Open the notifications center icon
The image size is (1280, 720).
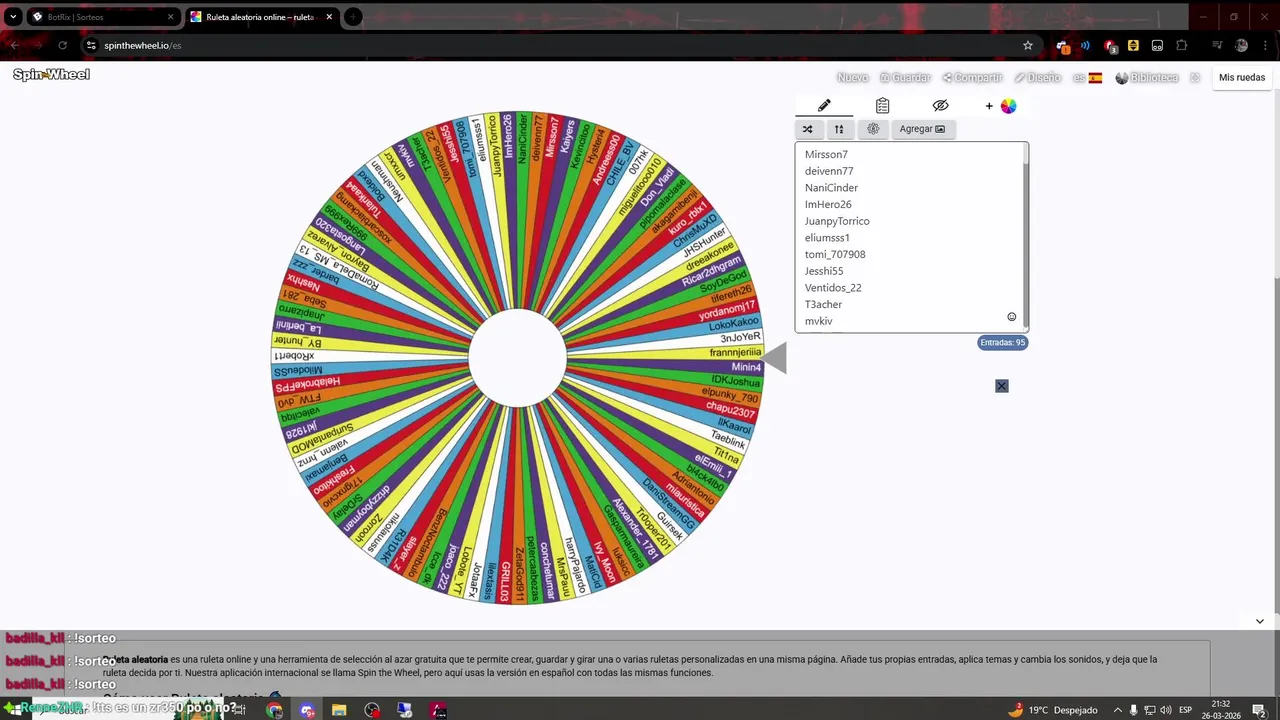point(1259,710)
